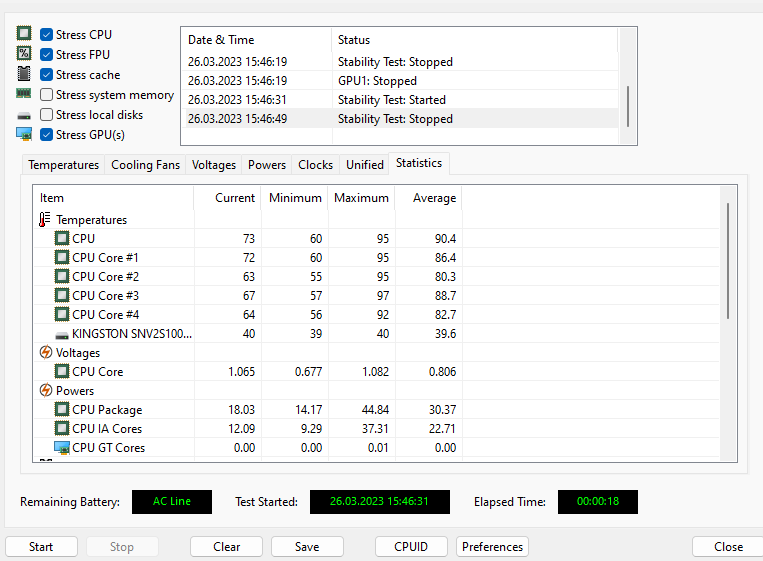Click the Current column header

pos(227,198)
